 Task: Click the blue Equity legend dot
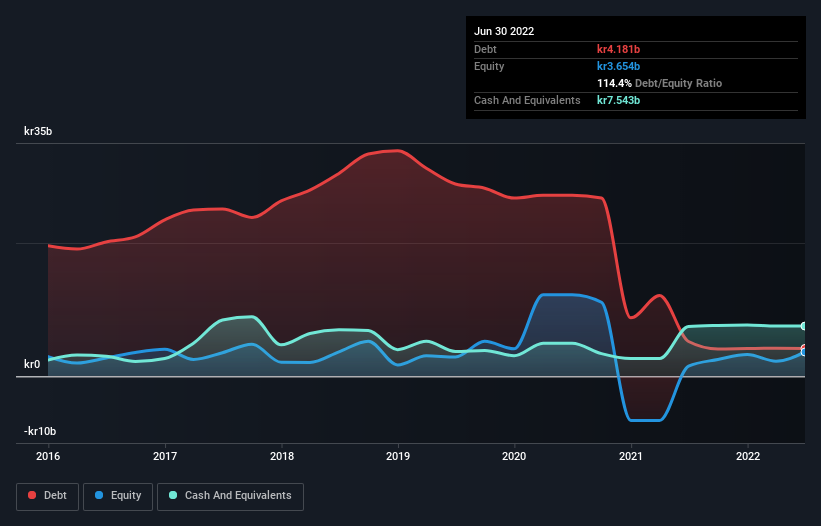(x=99, y=495)
